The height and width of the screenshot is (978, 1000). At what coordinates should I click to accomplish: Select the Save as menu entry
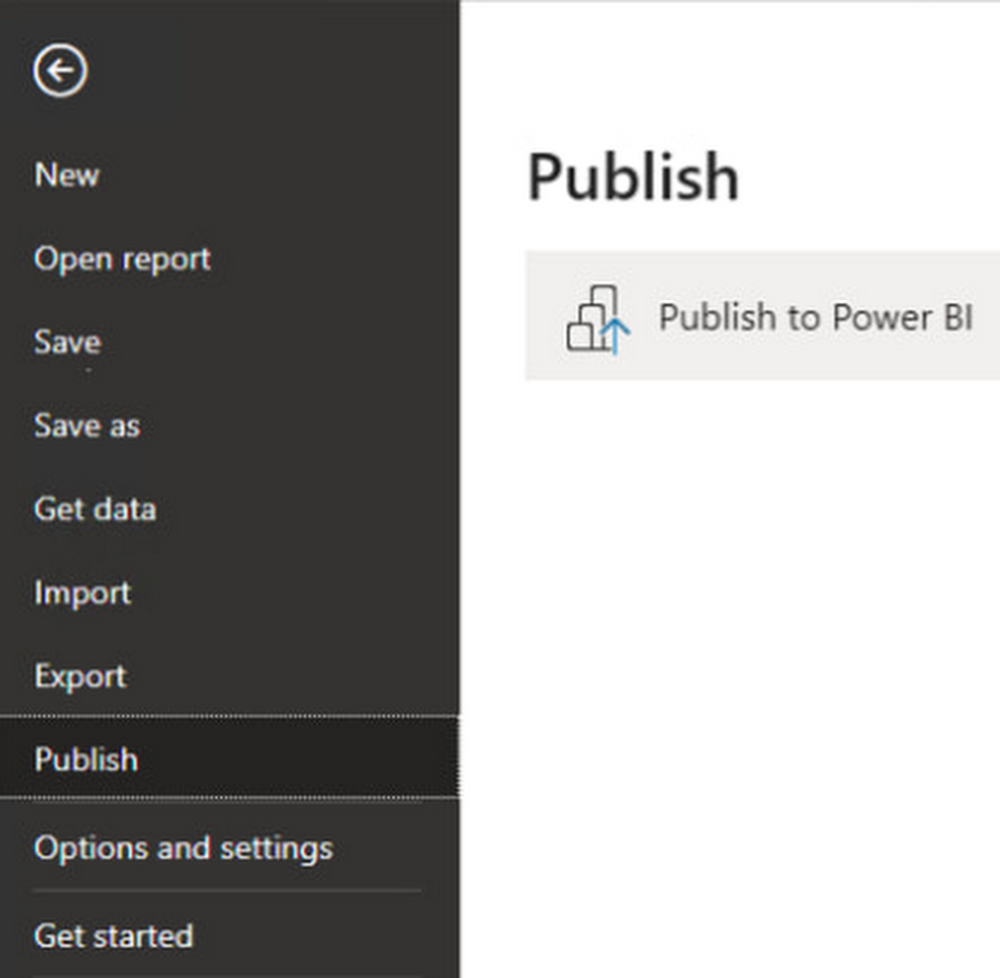pyautogui.click(x=87, y=426)
